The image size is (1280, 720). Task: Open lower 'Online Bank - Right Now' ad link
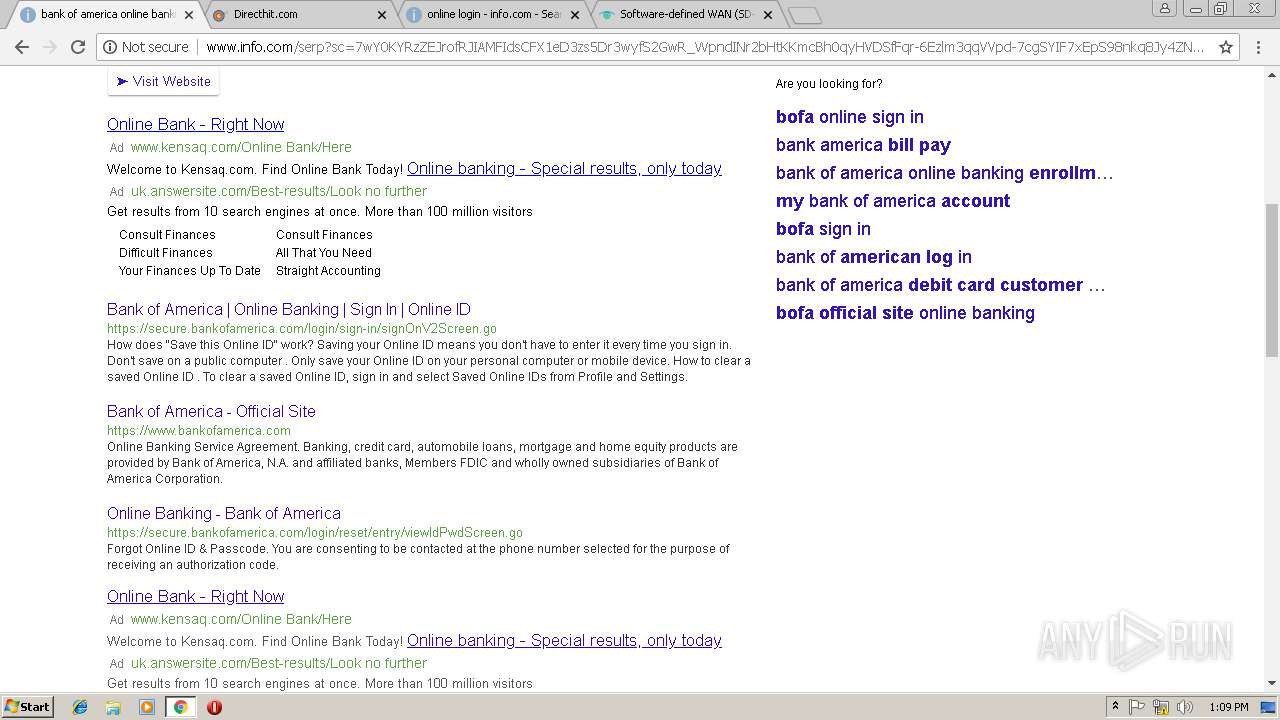coord(196,596)
